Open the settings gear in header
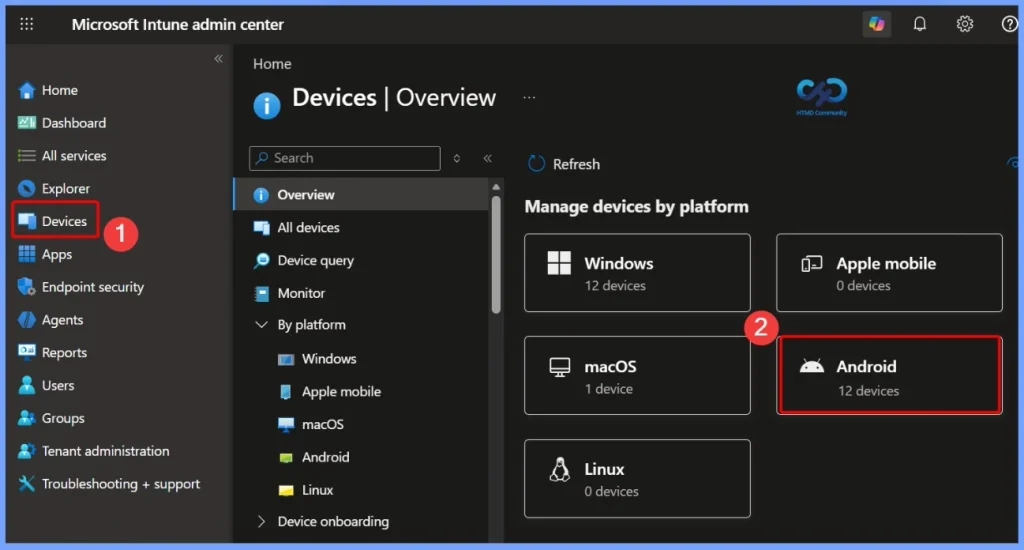The height and width of the screenshot is (550, 1024). pos(965,24)
